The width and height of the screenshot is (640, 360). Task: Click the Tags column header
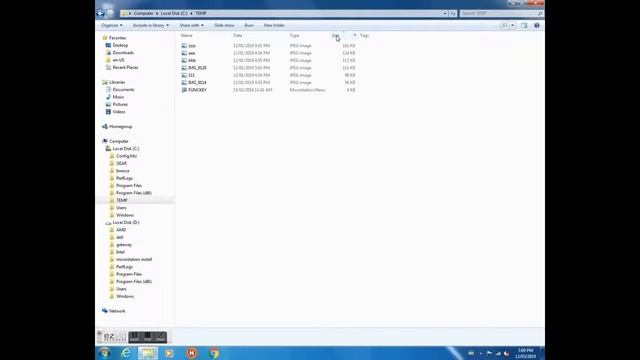tap(364, 36)
